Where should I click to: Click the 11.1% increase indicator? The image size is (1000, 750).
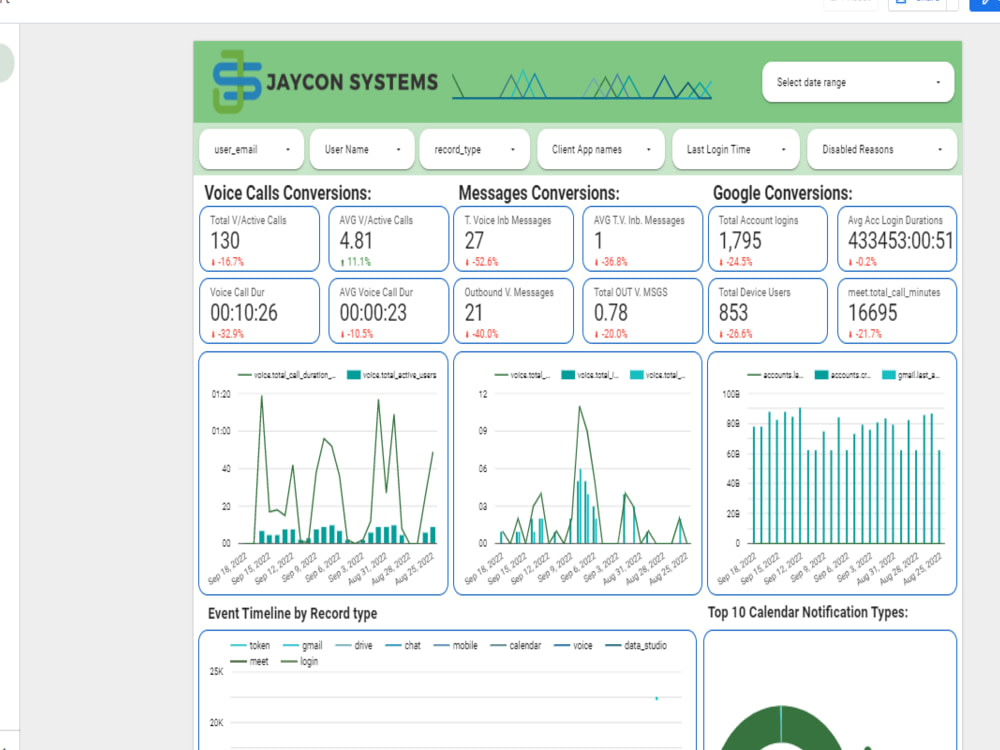click(x=355, y=261)
